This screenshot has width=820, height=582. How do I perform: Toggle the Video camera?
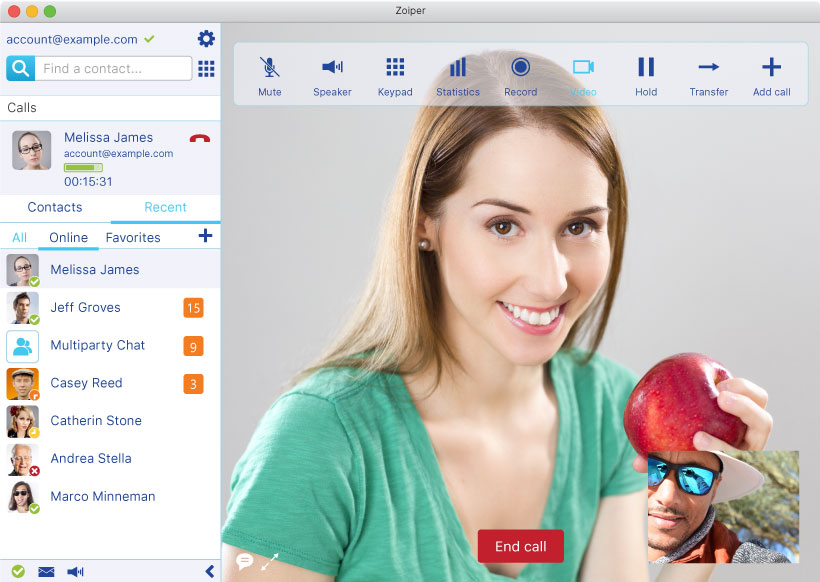tap(583, 76)
